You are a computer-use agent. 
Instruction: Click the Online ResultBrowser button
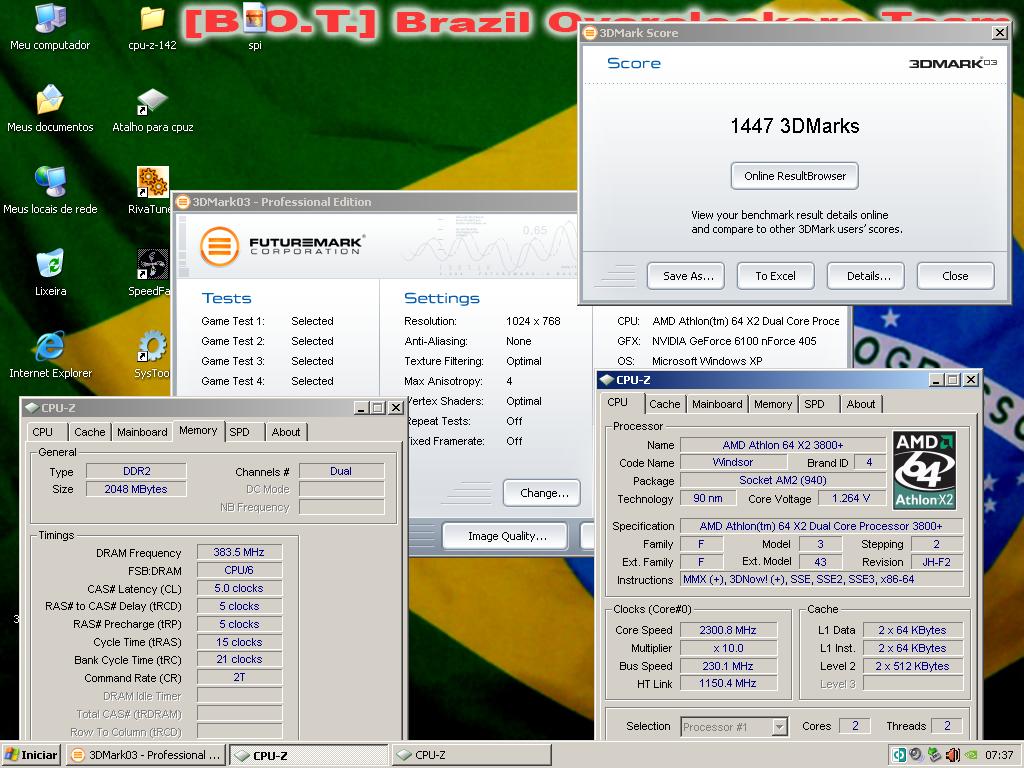click(x=795, y=176)
